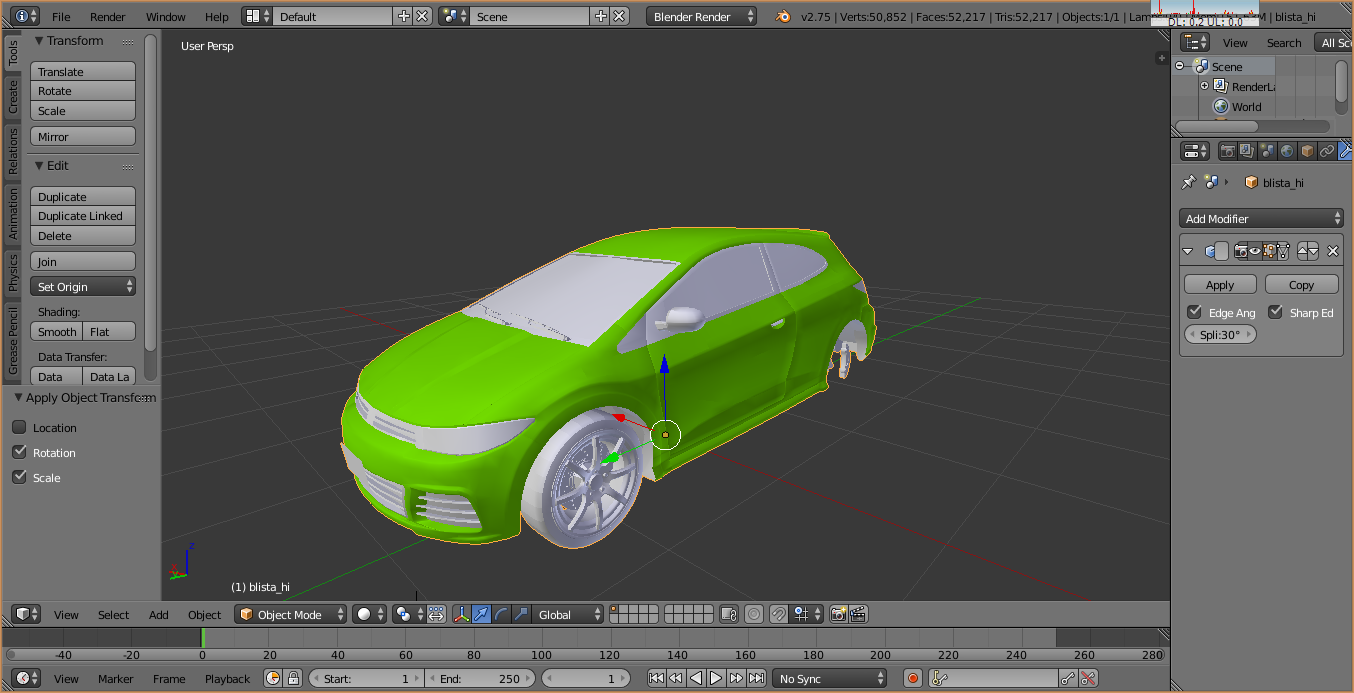The height and width of the screenshot is (693, 1354).
Task: Uncheck the Rotation checkbox
Action: [19, 452]
